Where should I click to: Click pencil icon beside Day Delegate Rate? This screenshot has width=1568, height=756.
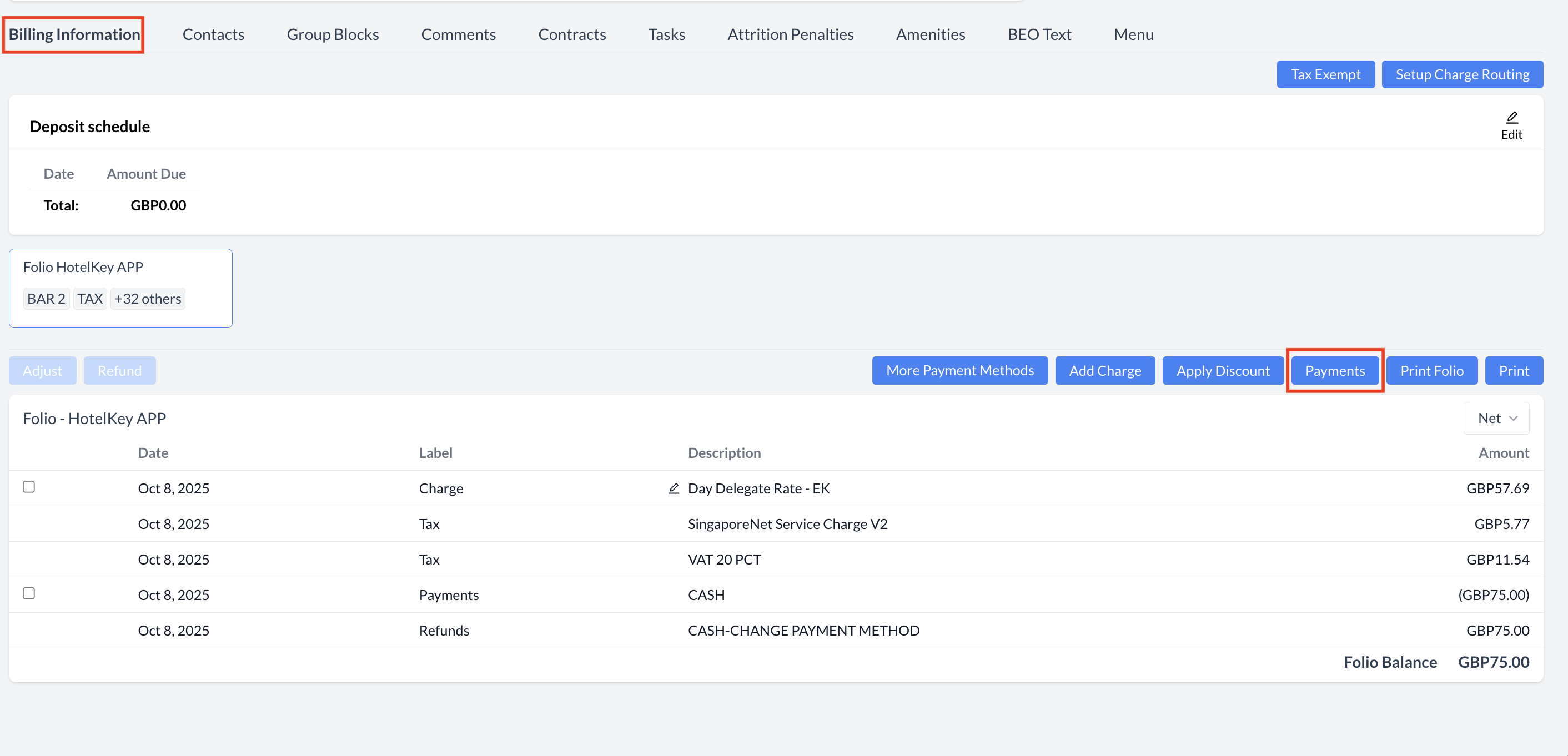coord(673,488)
